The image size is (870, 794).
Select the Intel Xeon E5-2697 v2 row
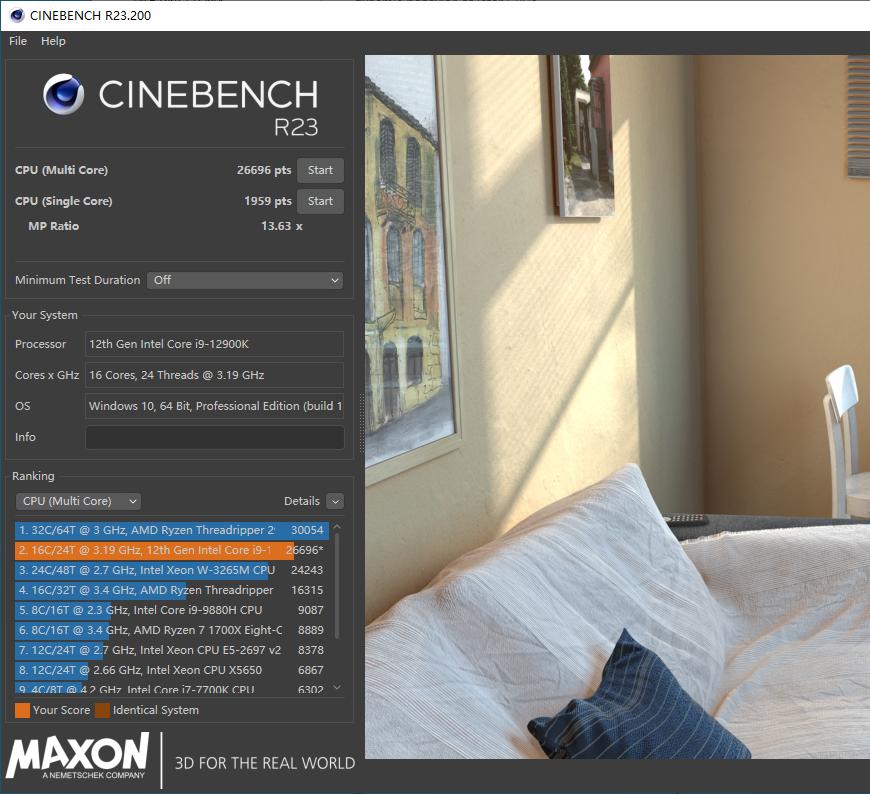pos(171,650)
